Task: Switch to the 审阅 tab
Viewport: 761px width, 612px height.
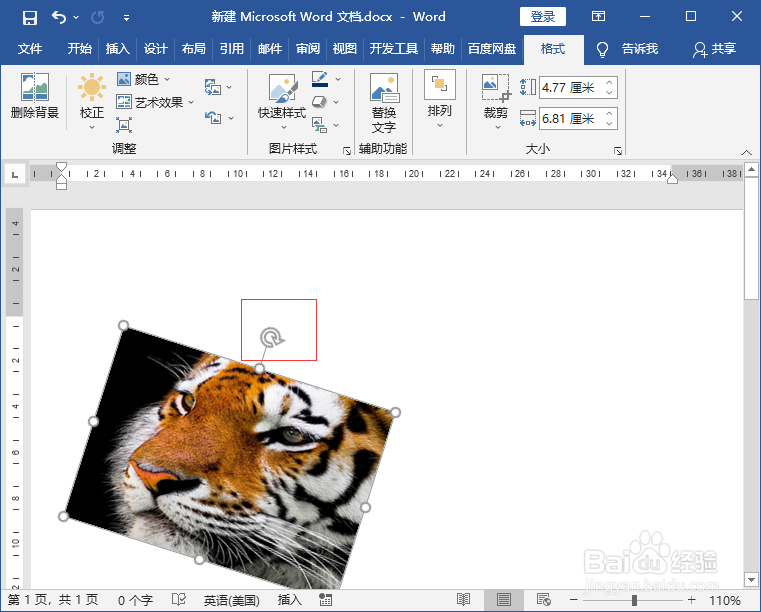Action: [308, 49]
